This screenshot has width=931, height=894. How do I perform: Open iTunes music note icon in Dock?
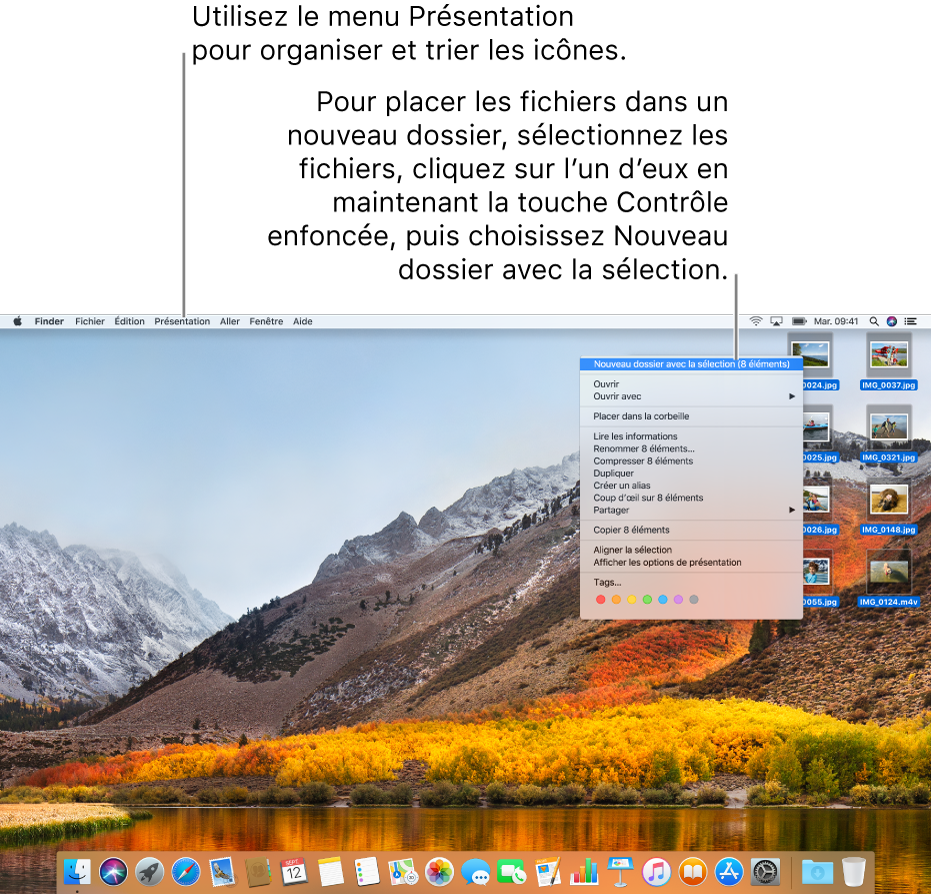(x=657, y=872)
